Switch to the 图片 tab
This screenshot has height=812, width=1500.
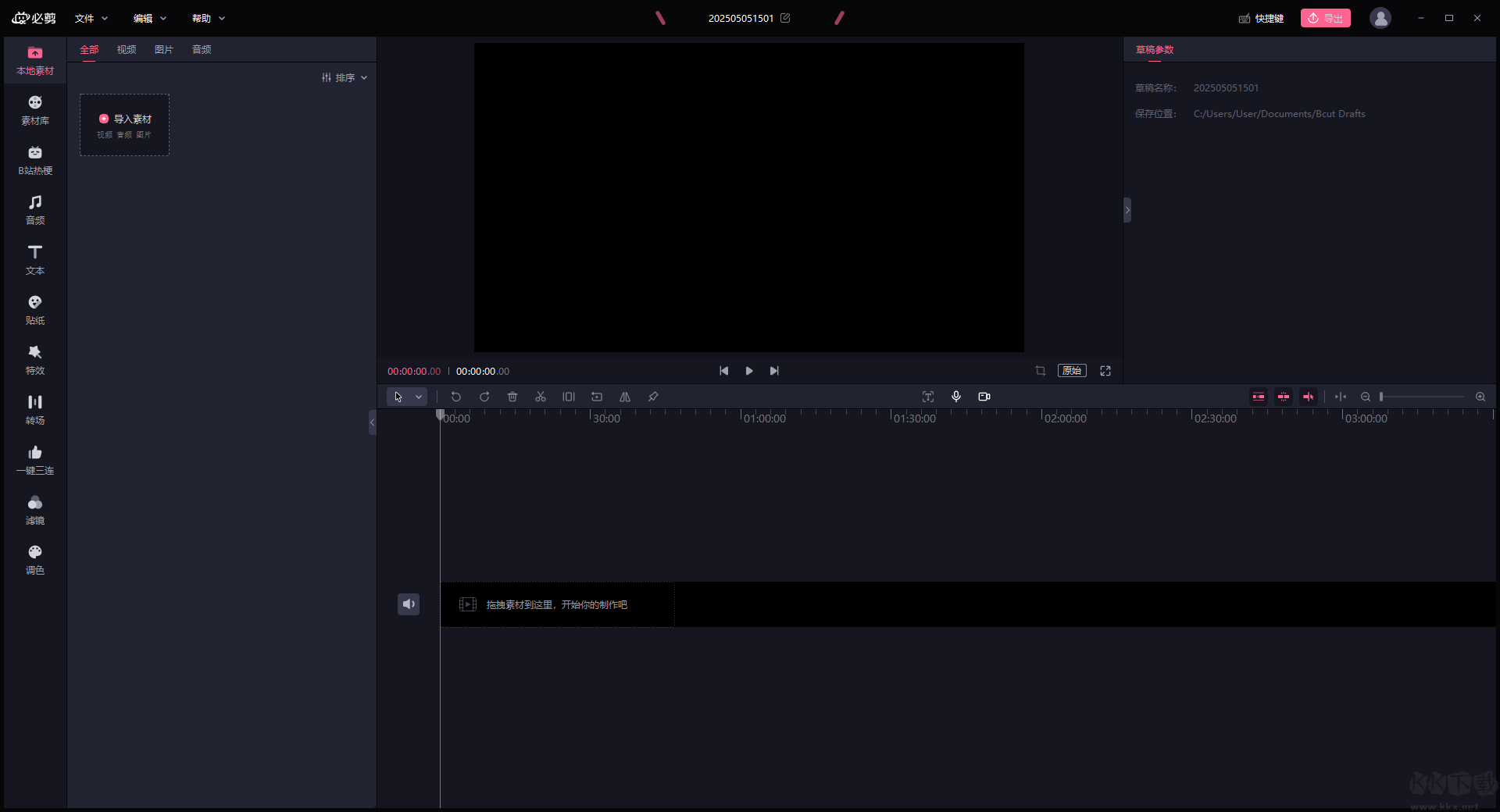tap(164, 49)
